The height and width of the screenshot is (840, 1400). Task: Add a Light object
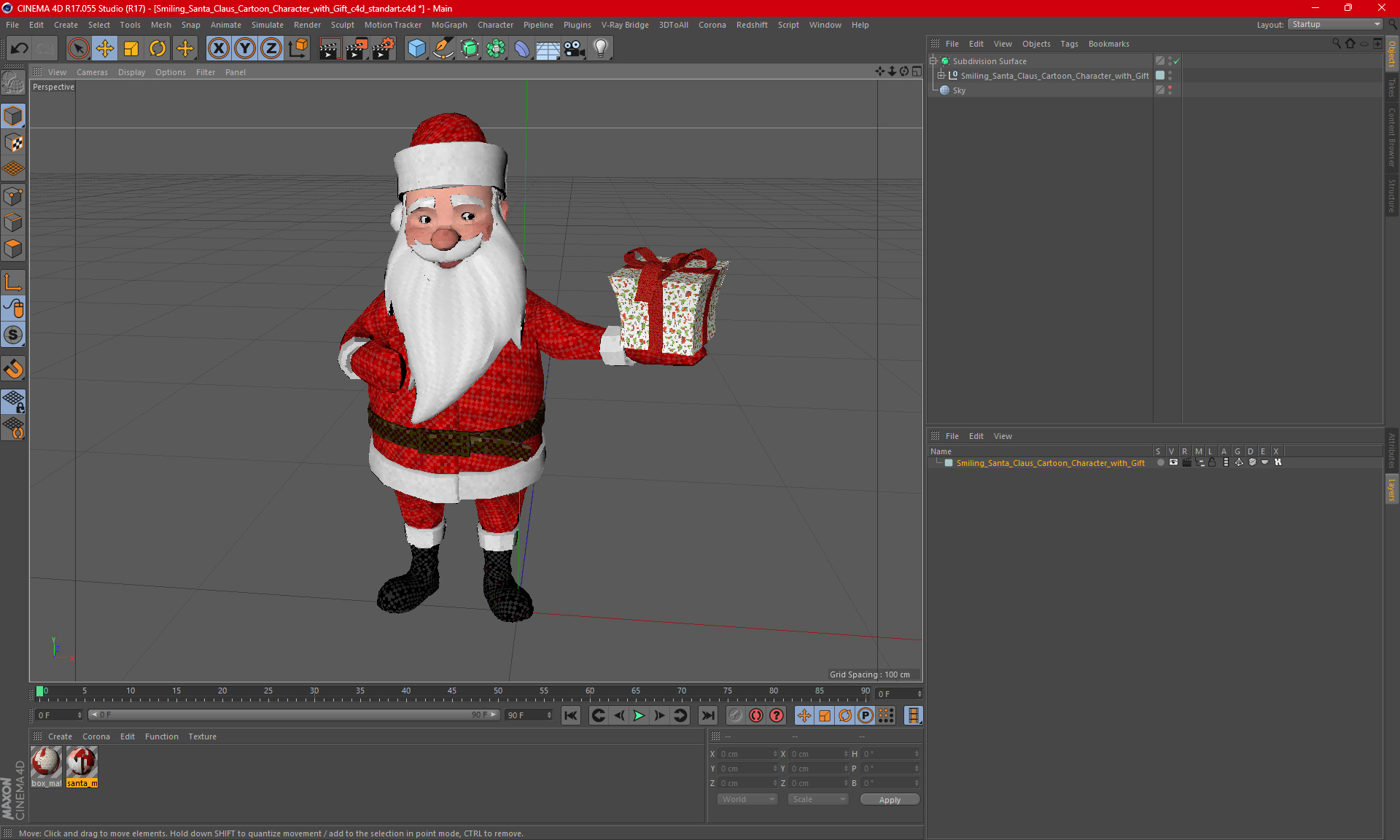click(x=601, y=48)
